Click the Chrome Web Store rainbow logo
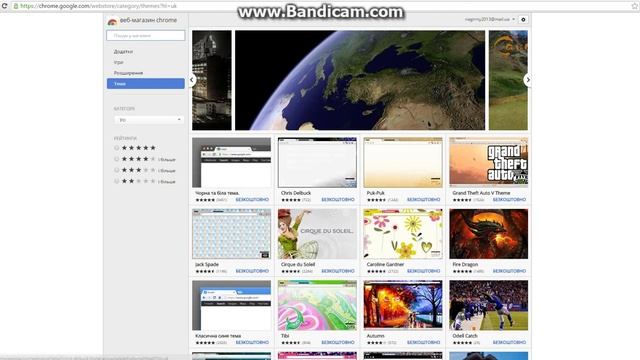The width and height of the screenshot is (640, 360). 112,21
